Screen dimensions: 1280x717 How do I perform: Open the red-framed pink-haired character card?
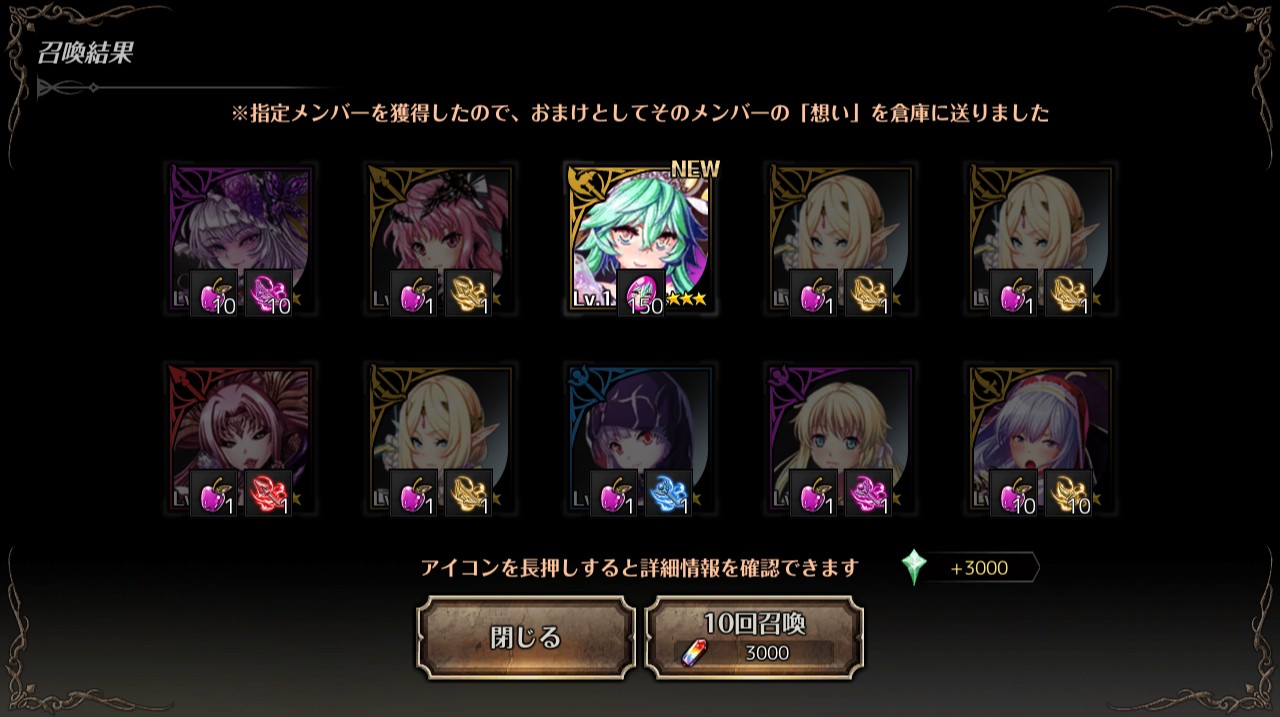[240, 440]
